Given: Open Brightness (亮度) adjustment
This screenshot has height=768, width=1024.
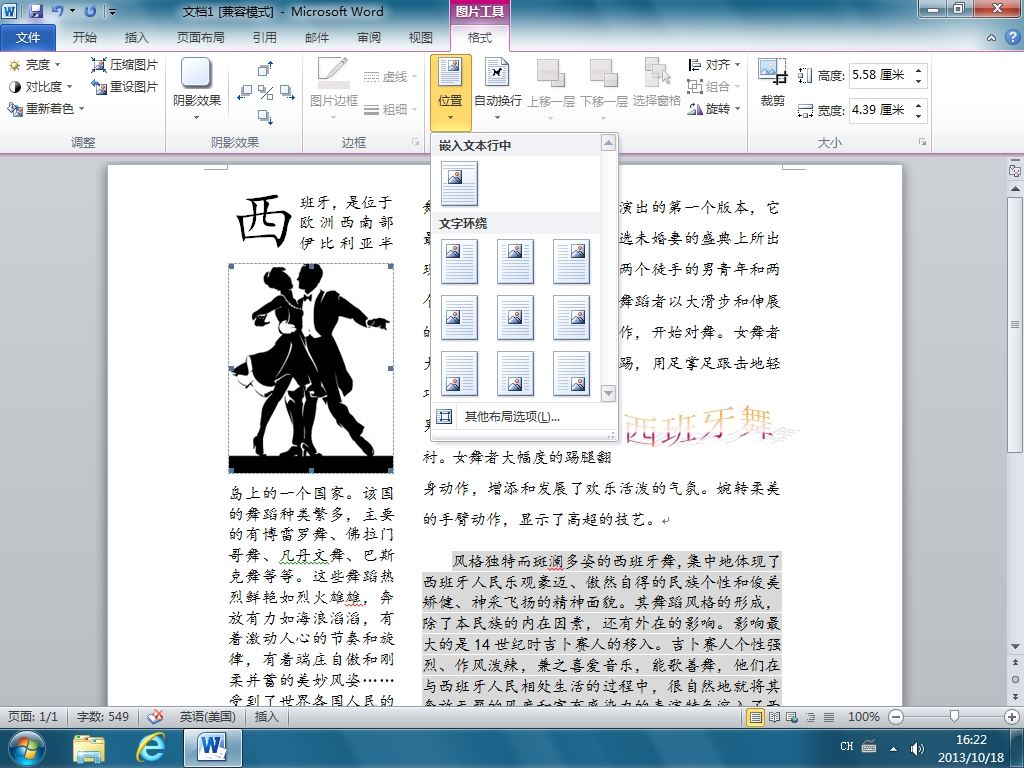Looking at the screenshot, I should tap(35, 65).
